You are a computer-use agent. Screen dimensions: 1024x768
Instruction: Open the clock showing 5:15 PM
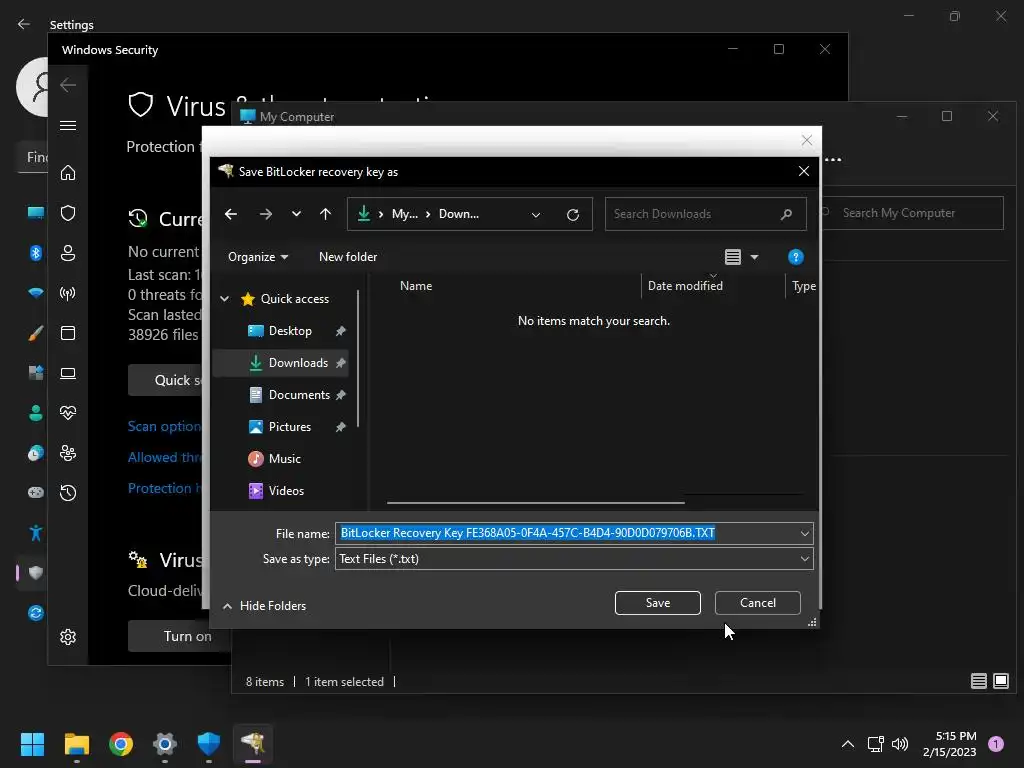point(950,743)
